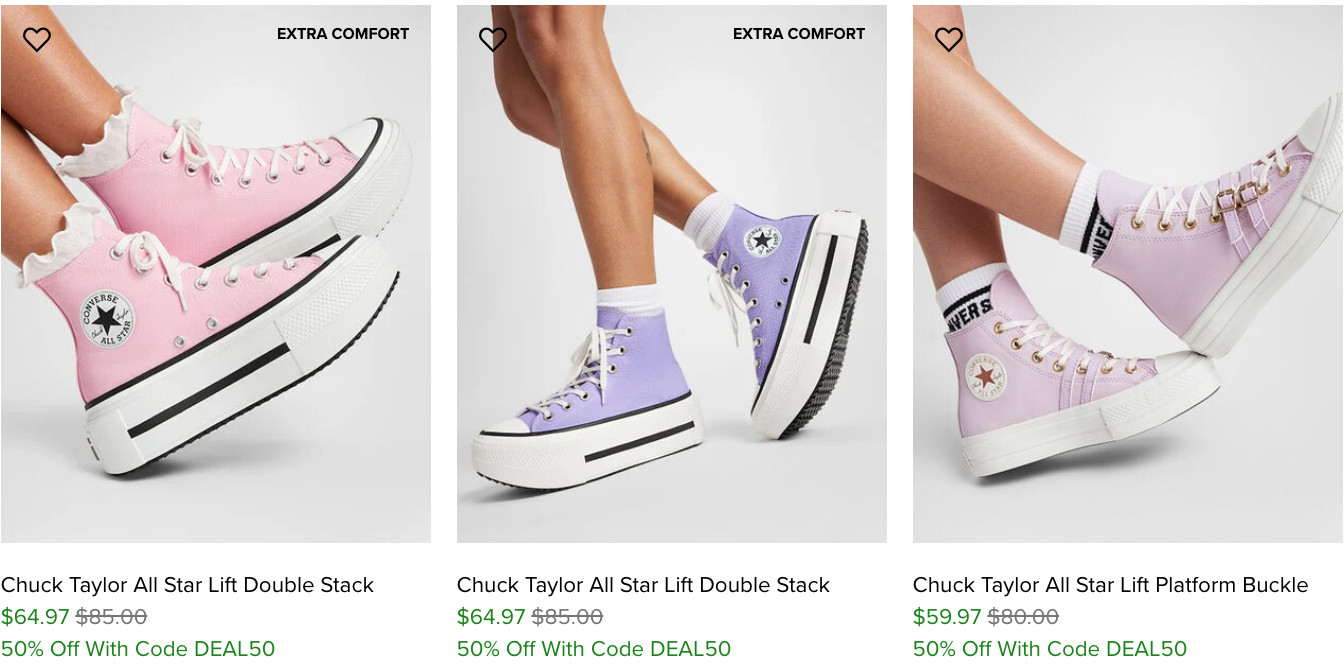1344x672 pixels.
Task: Open the Double Stack title under the pink shoe
Action: [x=187, y=585]
